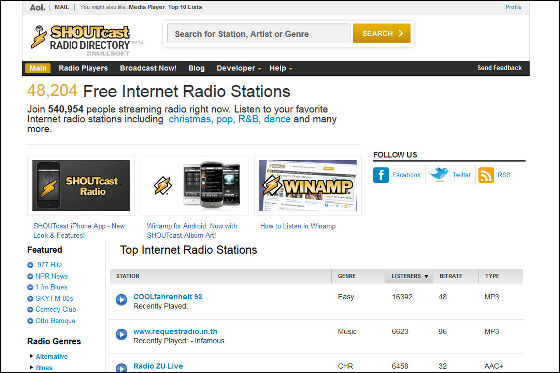Screen dimensions: 560x373
Task: Select the Main tab
Action: coord(38,68)
